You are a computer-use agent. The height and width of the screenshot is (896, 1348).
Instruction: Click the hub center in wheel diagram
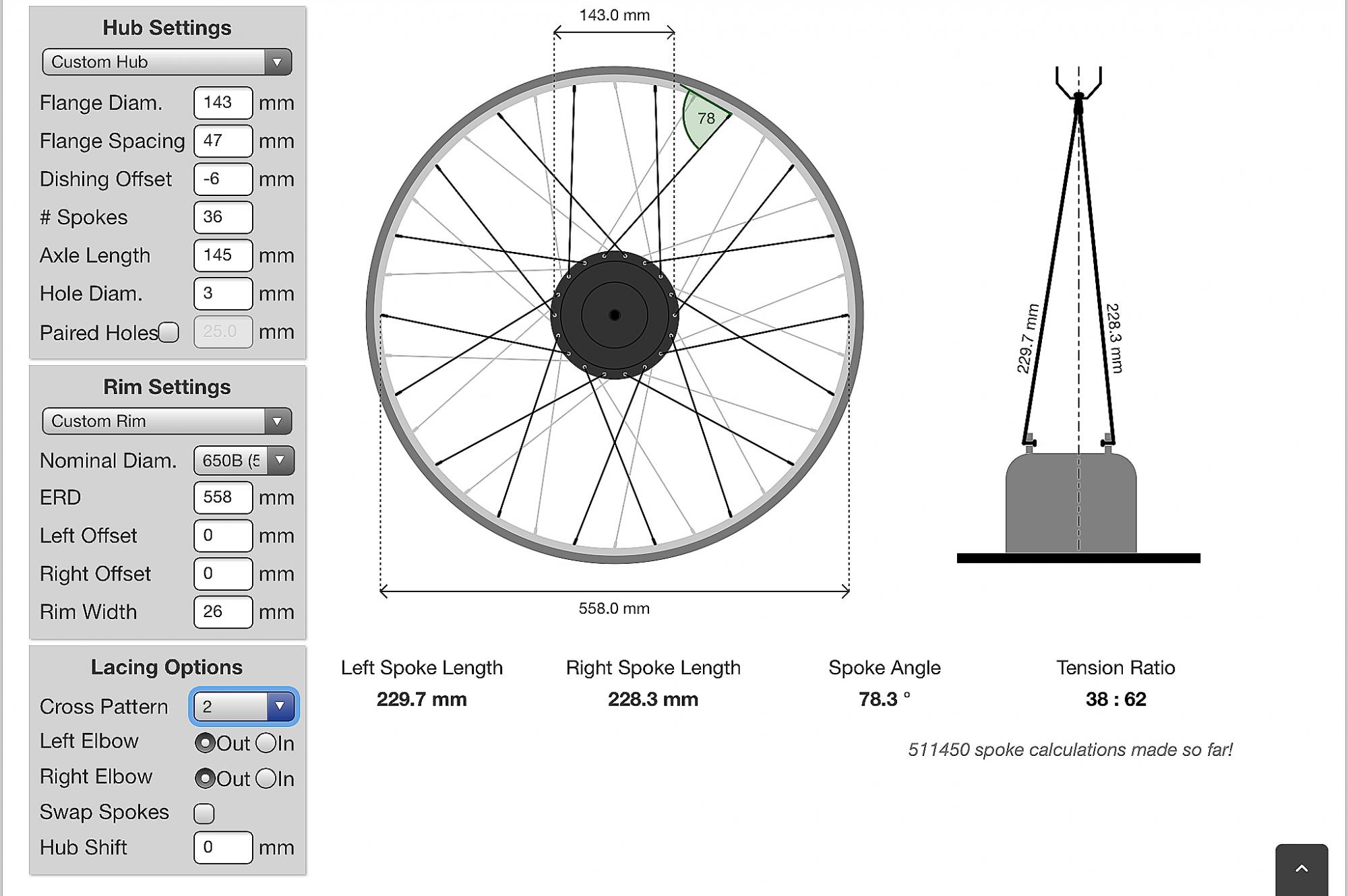click(x=614, y=315)
